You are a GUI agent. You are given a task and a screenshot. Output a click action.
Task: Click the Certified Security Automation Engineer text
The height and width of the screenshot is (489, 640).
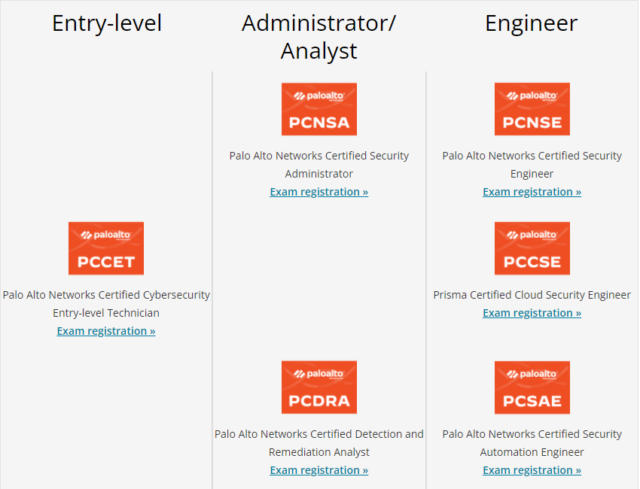click(x=532, y=443)
